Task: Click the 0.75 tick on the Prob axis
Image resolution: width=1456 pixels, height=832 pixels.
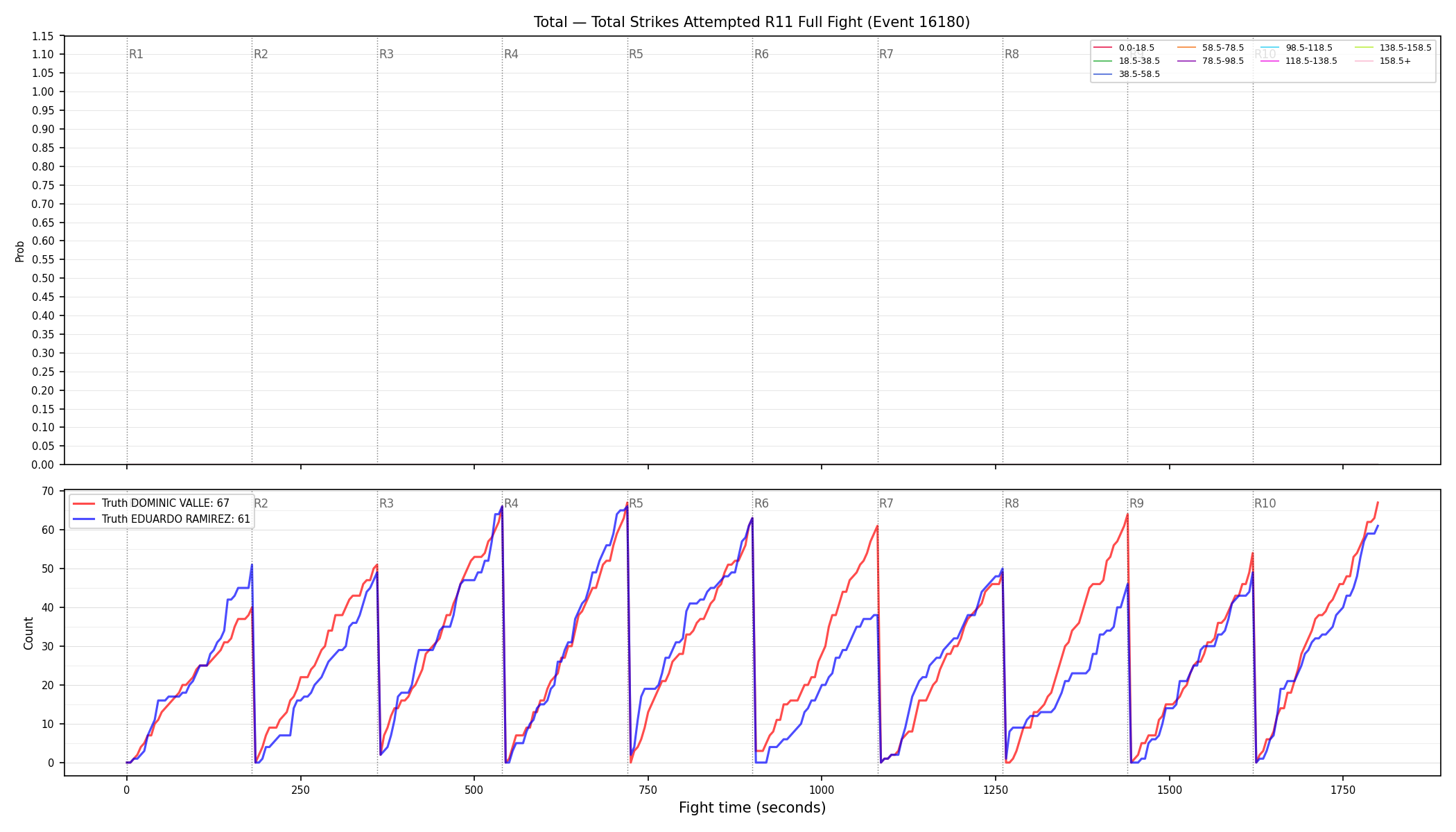Action: pos(43,185)
